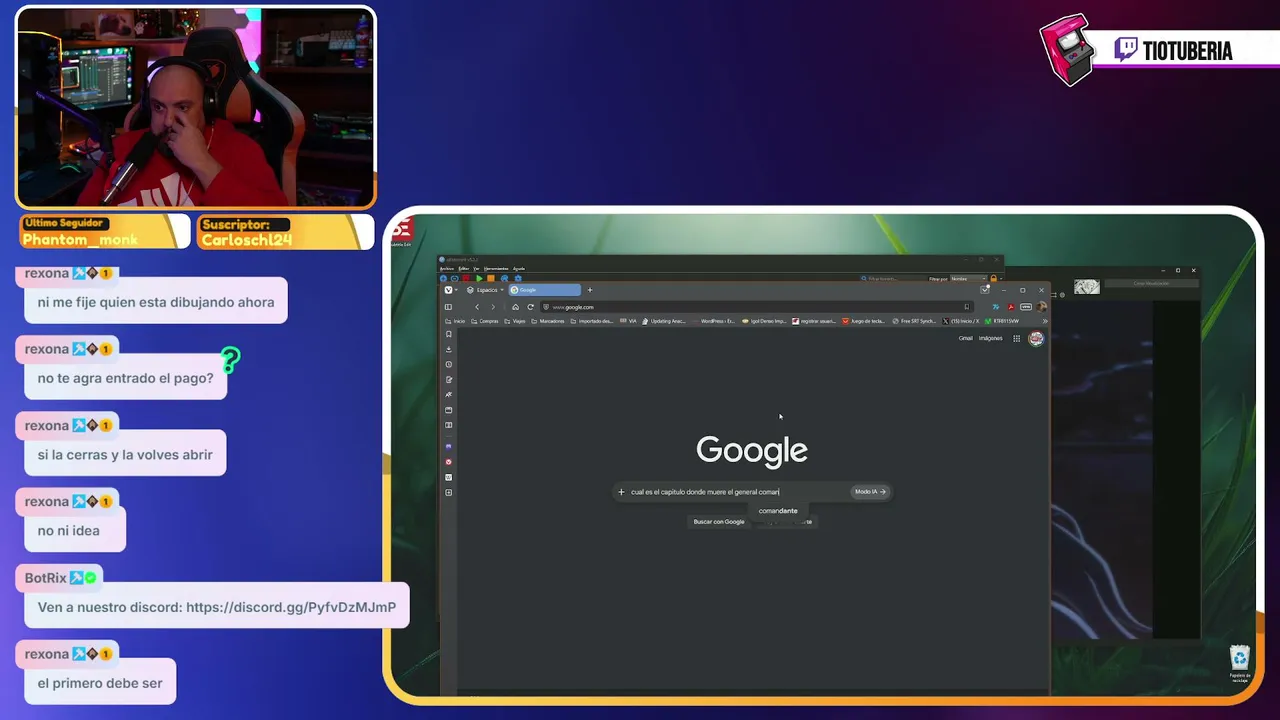Open the WordPress bookmark
Screen dimensions: 1280x720
click(714, 321)
